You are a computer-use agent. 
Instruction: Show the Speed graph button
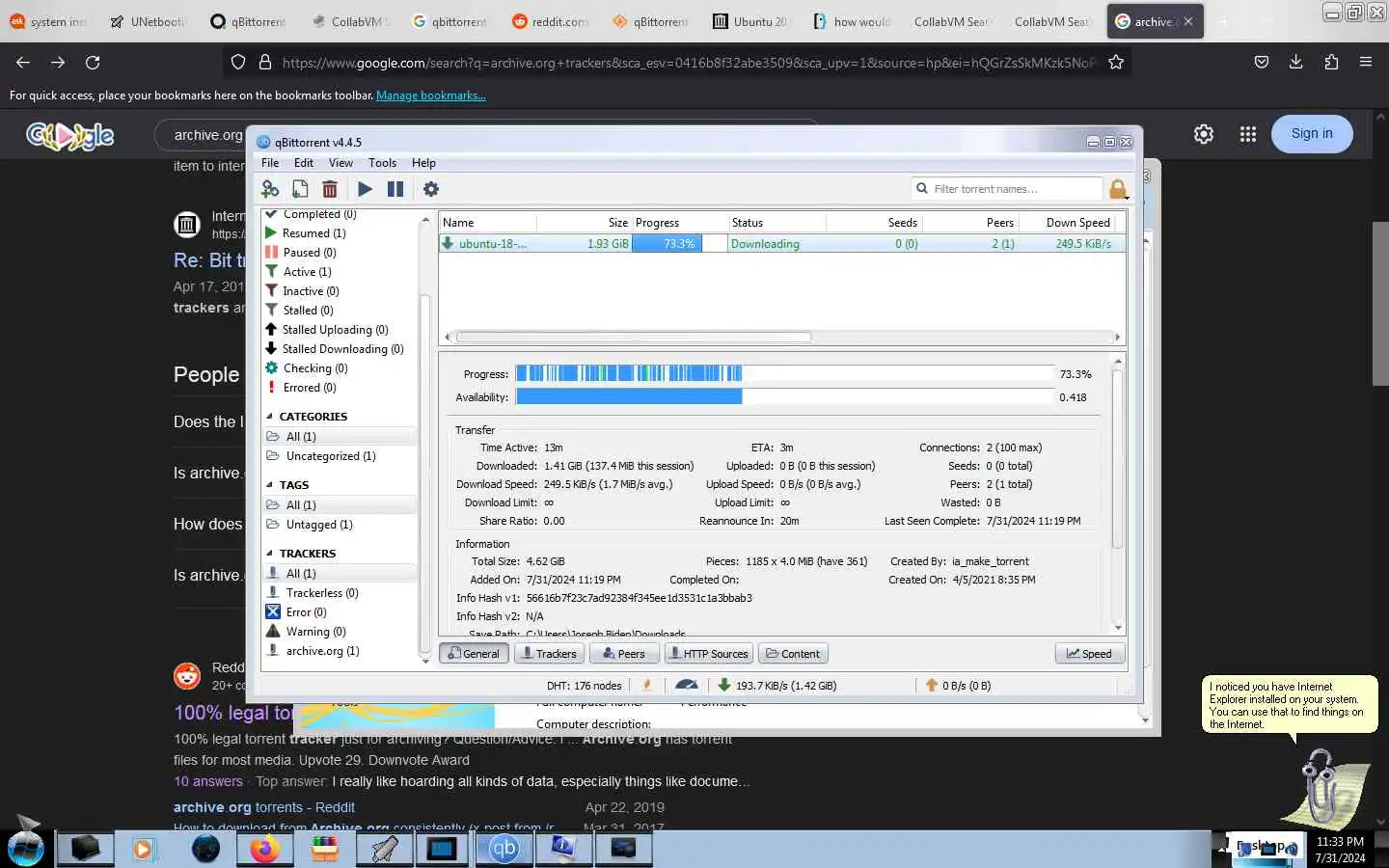tap(1089, 654)
